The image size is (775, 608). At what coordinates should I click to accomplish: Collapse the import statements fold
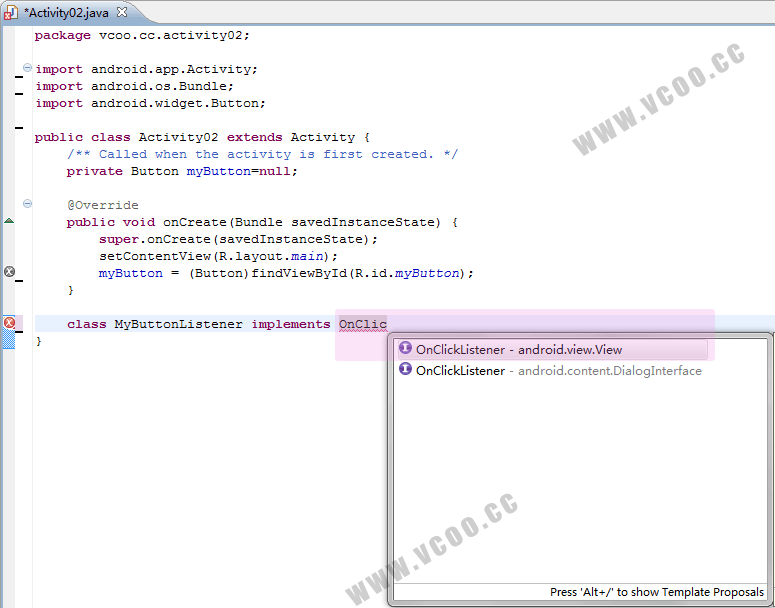(27, 69)
